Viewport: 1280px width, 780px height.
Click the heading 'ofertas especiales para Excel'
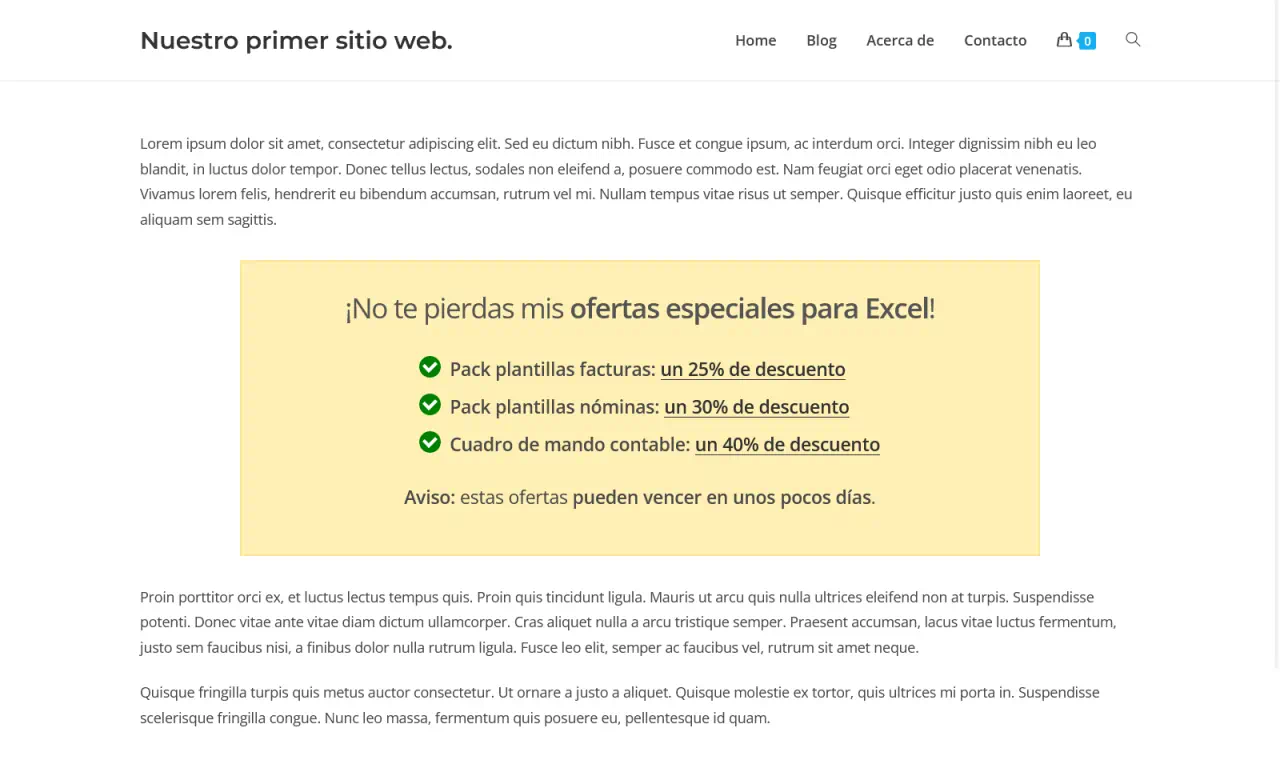pyautogui.click(x=749, y=309)
